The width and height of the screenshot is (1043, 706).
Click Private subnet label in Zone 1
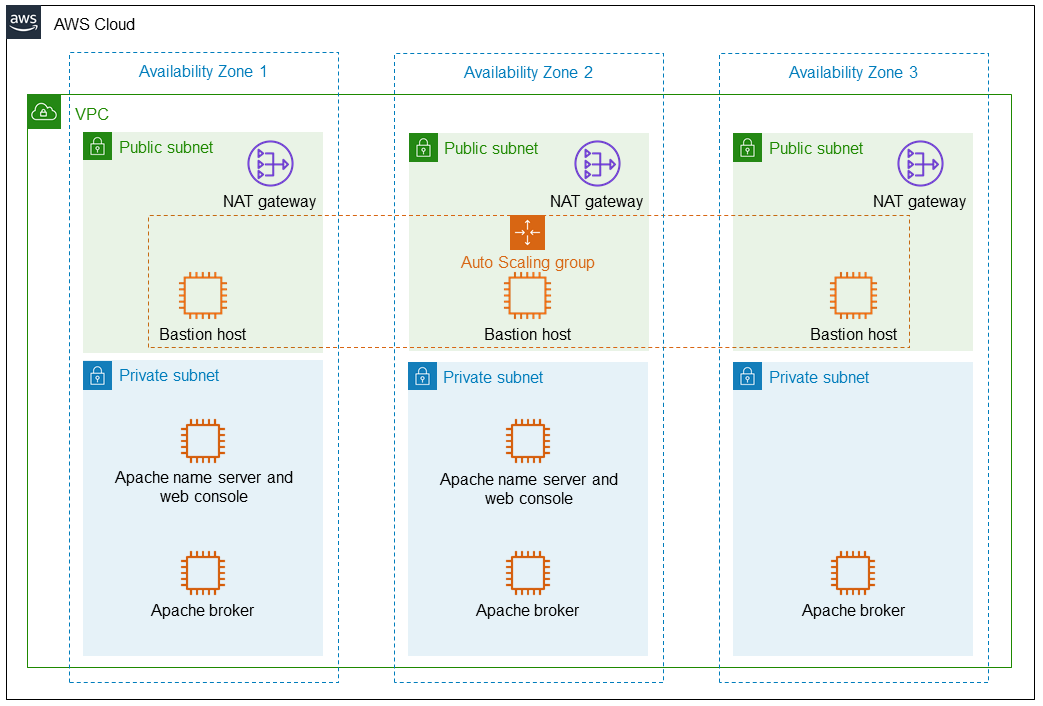coord(169,376)
